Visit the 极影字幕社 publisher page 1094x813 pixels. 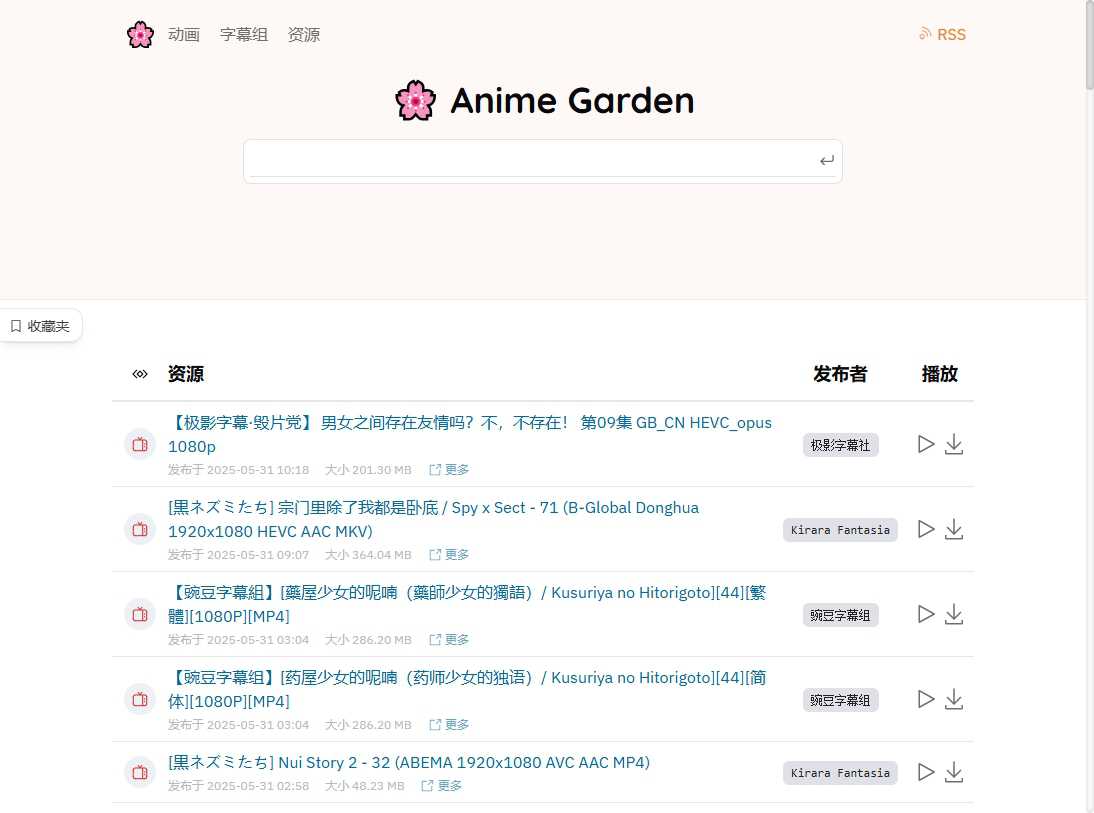tap(840, 444)
